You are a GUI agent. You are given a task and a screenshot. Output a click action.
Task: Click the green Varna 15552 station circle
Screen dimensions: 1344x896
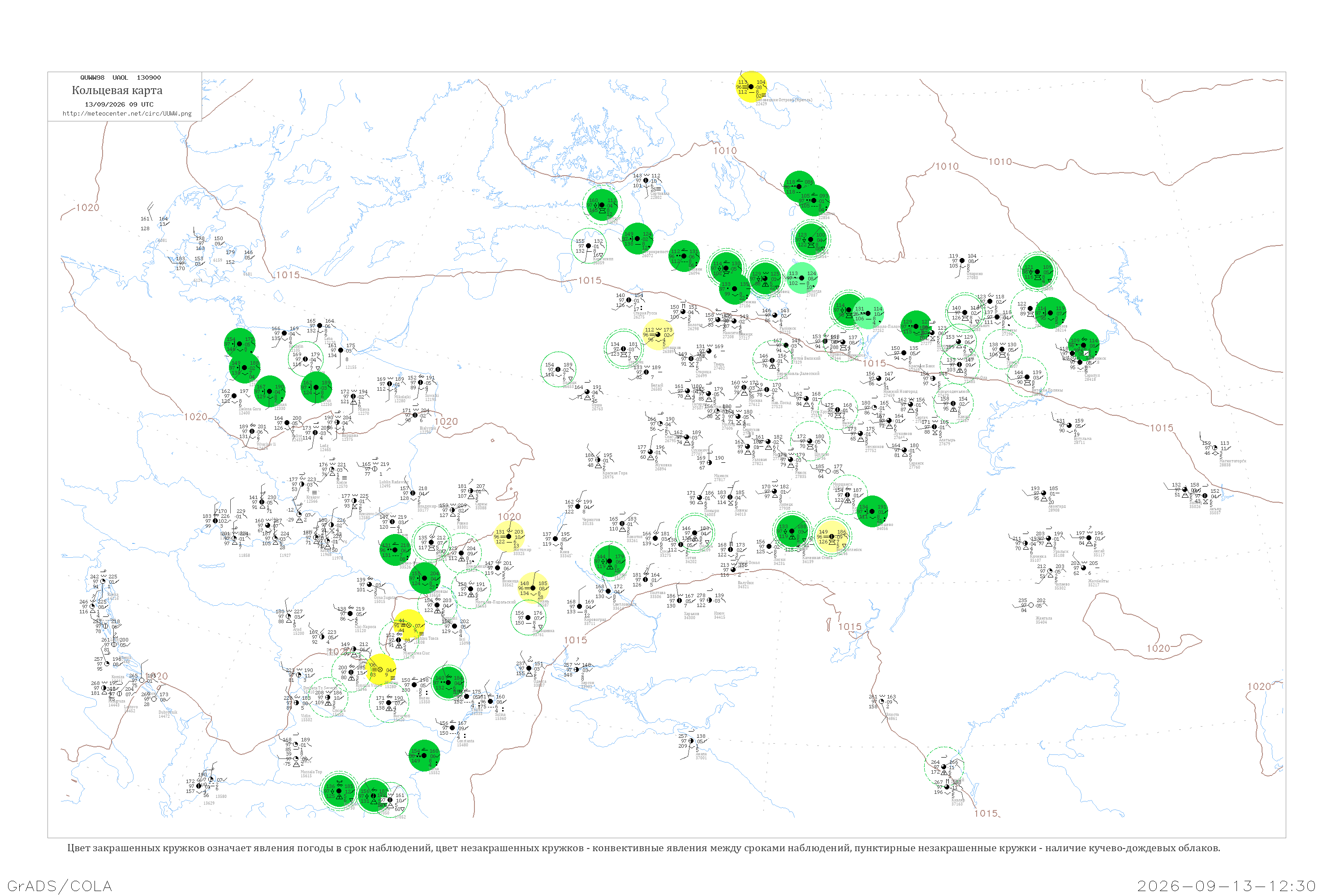click(424, 755)
